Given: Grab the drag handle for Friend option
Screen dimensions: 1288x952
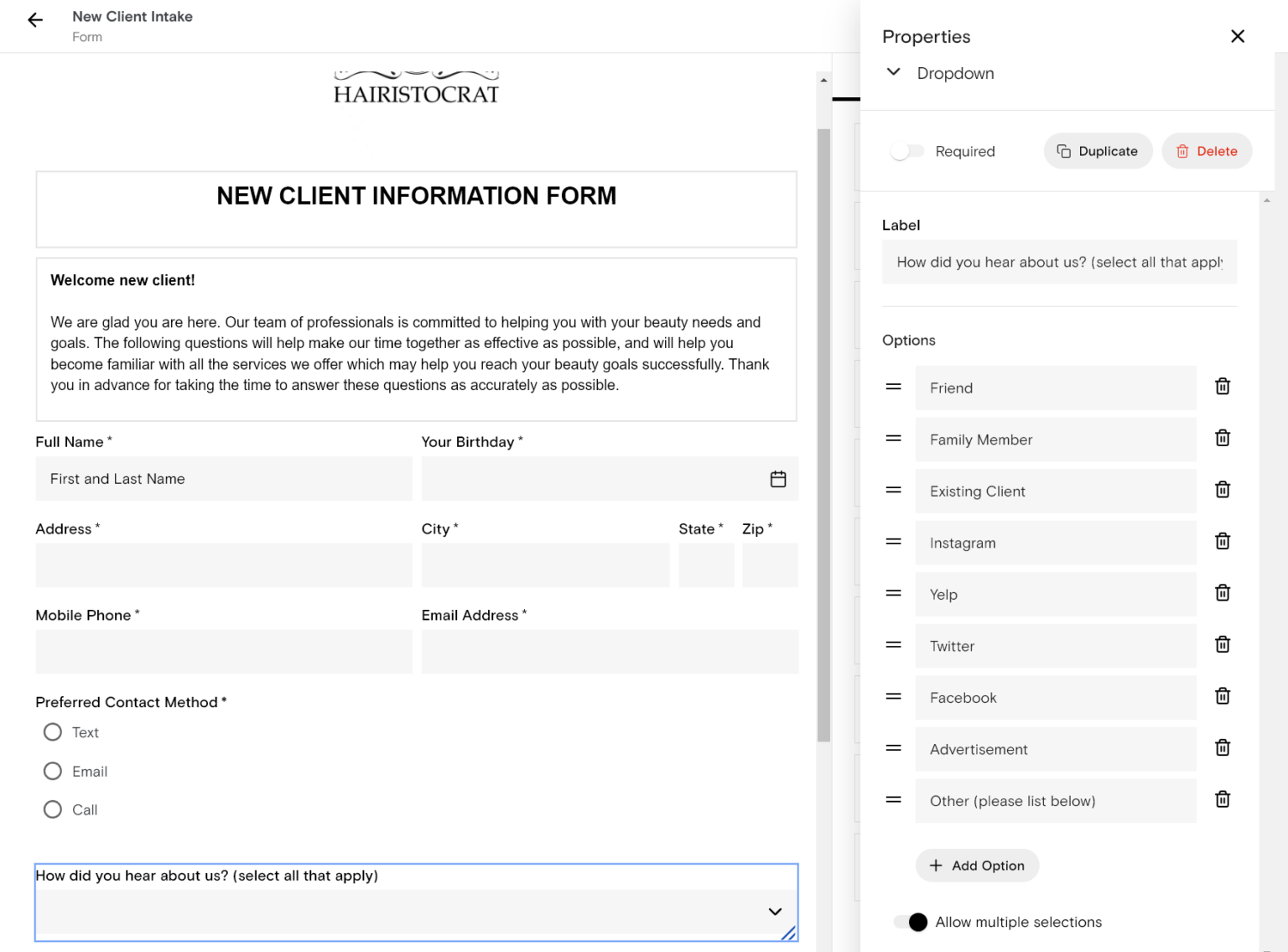Looking at the screenshot, I should [894, 387].
